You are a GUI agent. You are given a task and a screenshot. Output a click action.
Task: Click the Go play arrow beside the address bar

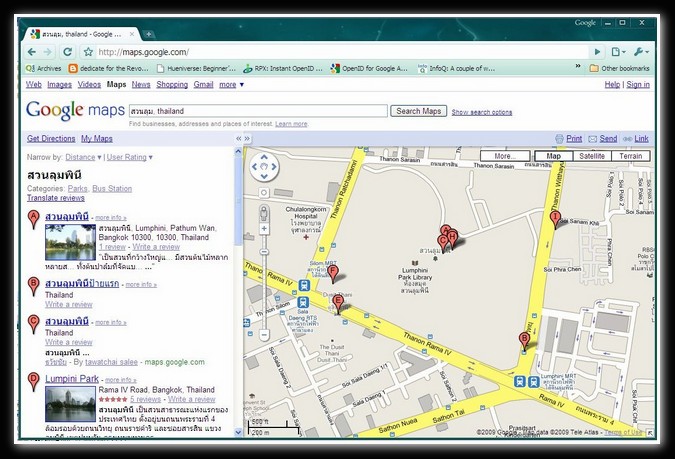point(598,52)
